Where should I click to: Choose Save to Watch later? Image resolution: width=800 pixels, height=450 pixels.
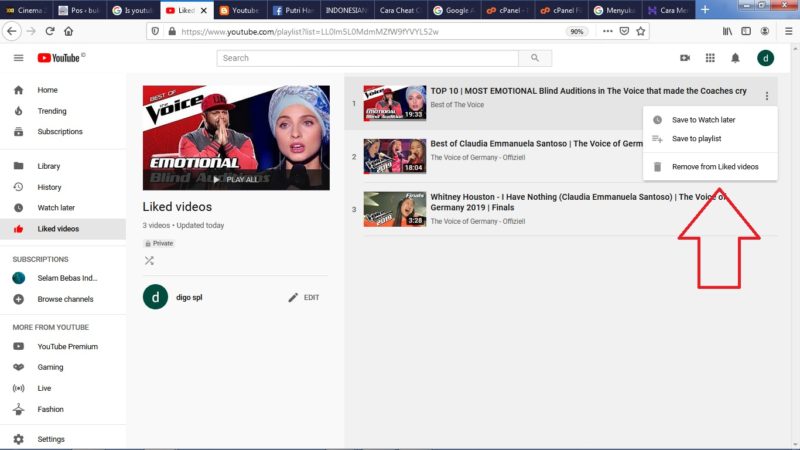[x=710, y=120]
